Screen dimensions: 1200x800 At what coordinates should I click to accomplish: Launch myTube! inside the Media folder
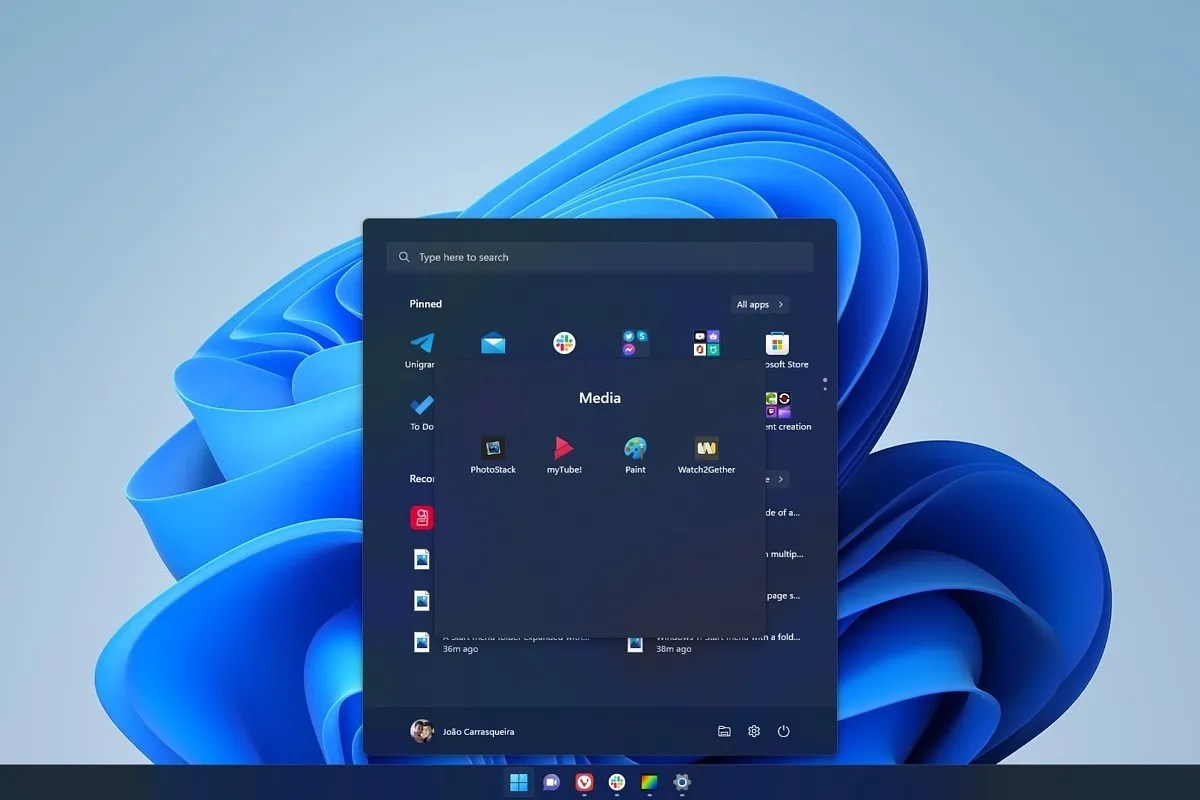pos(563,449)
